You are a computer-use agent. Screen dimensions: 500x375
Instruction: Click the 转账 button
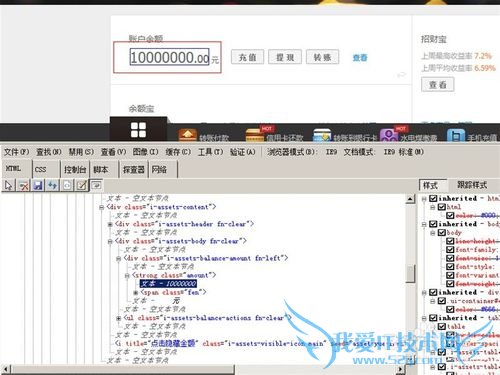click(x=322, y=57)
